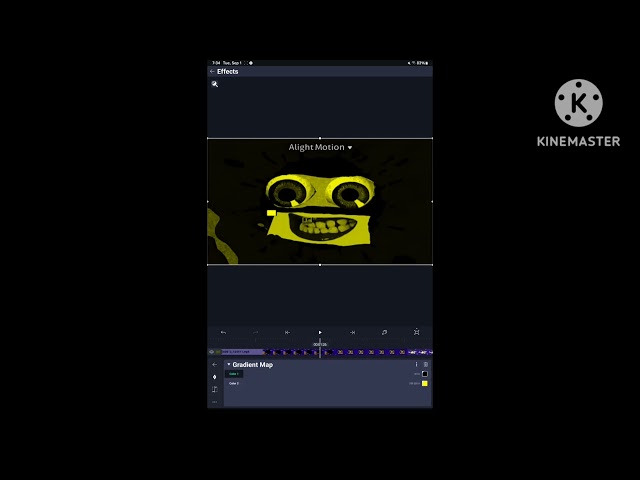
Task: Play the preview
Action: (320, 332)
